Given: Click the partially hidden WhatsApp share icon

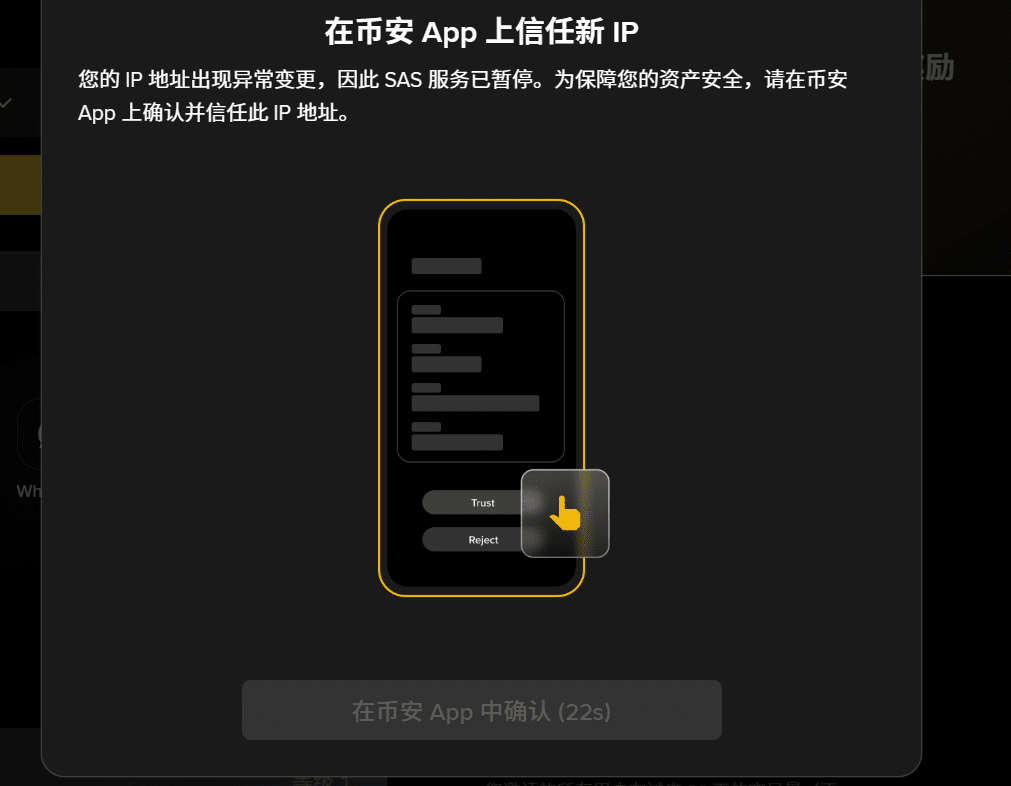Looking at the screenshot, I should (30, 434).
